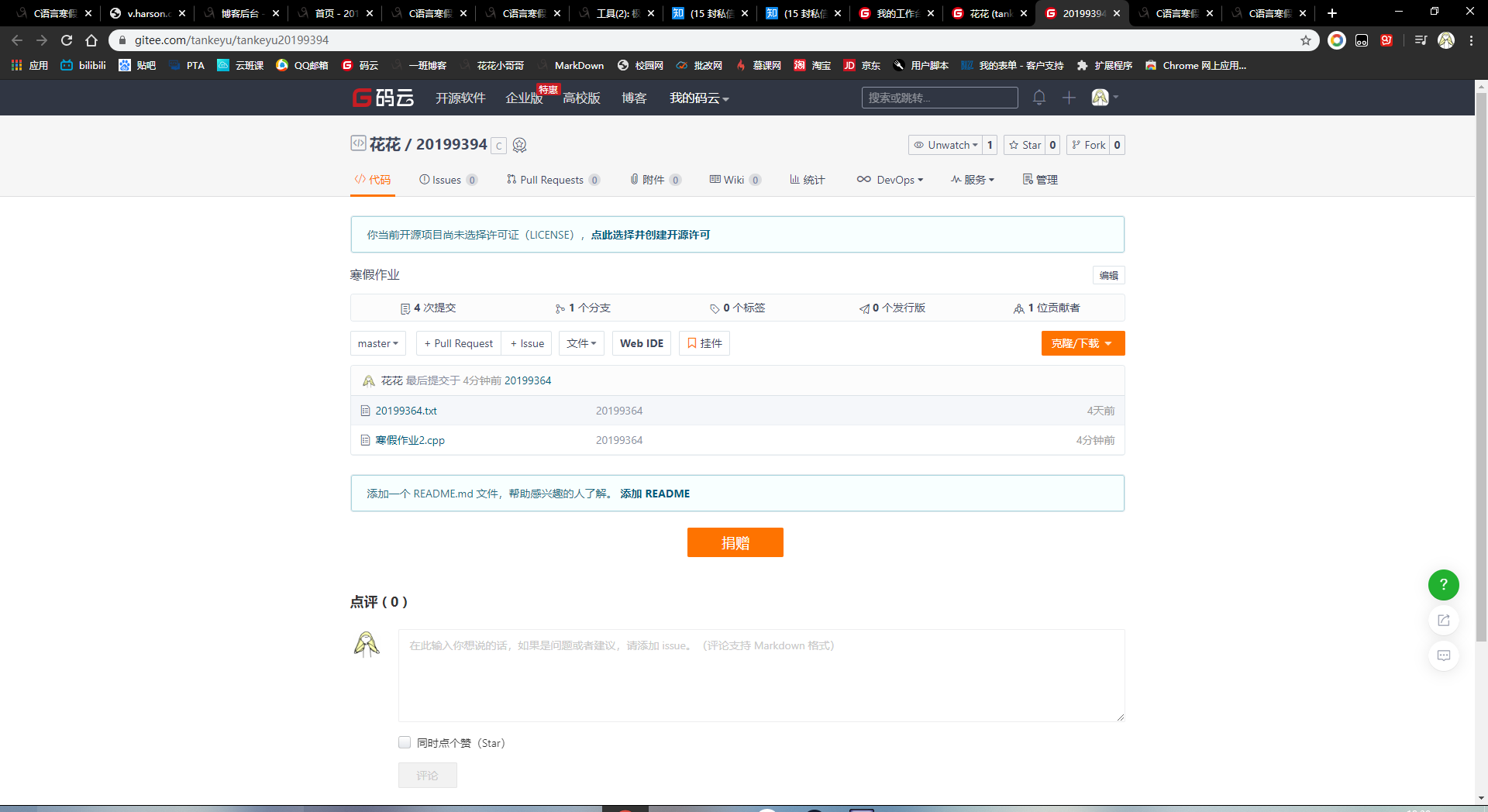The image size is (1488, 812).
Task: Check 同时点个赞 (Star) checkbox
Action: [405, 742]
